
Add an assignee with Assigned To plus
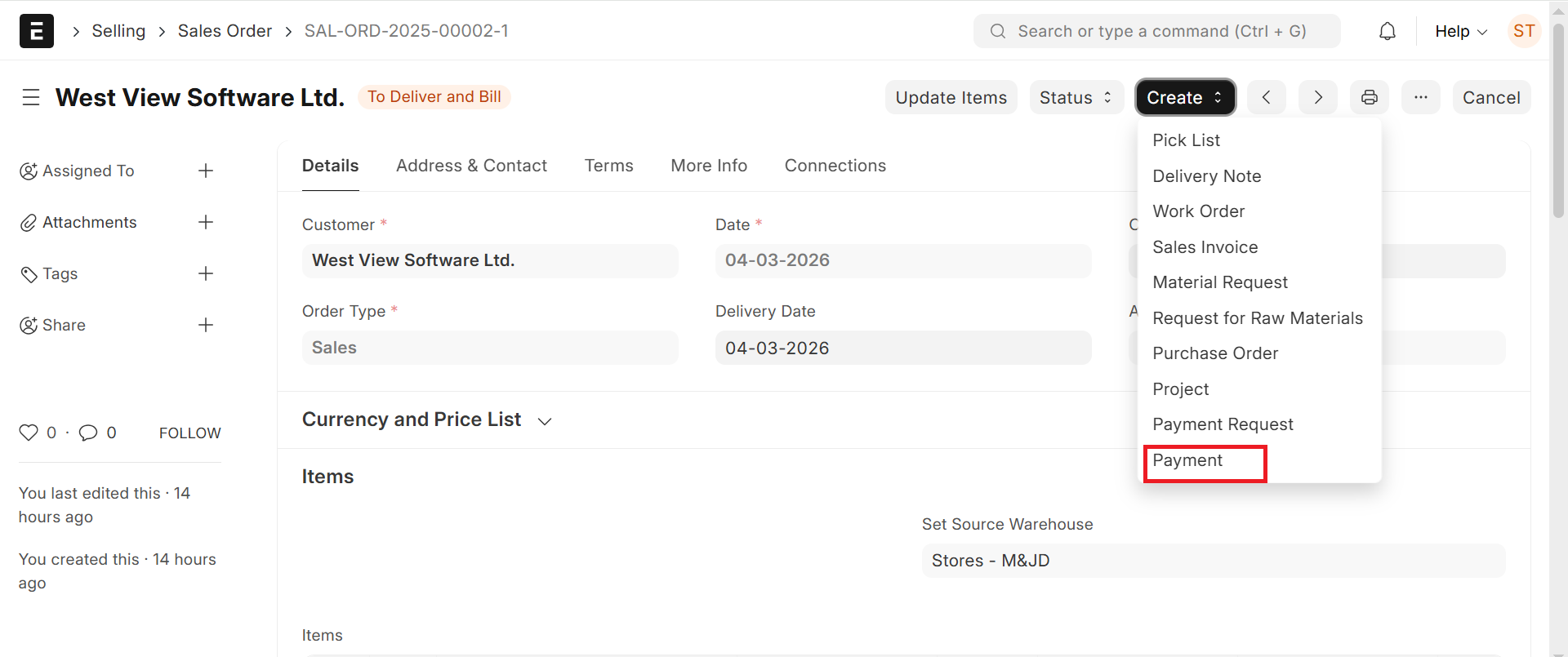[206, 171]
